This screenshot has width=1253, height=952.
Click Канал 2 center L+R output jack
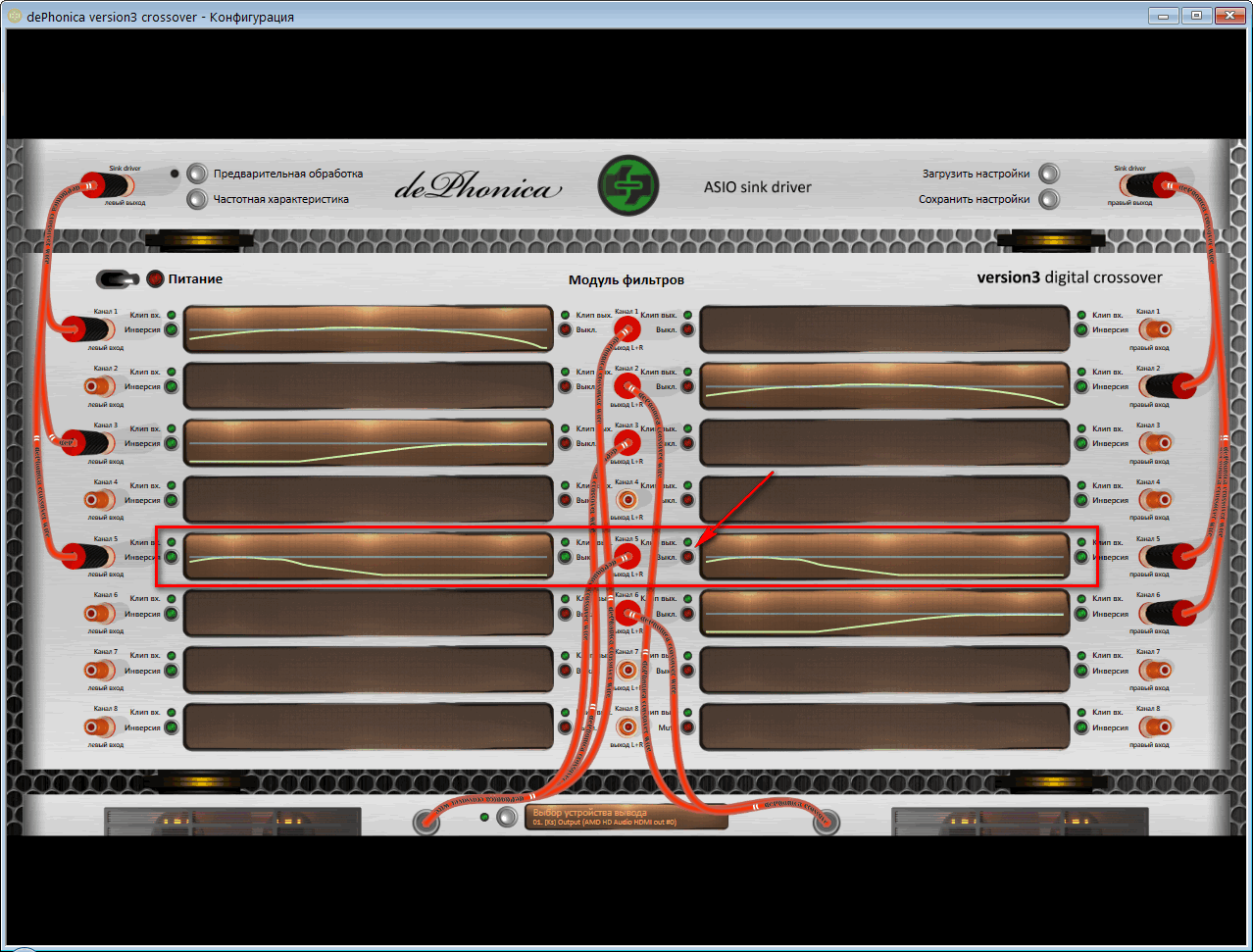pos(627,386)
